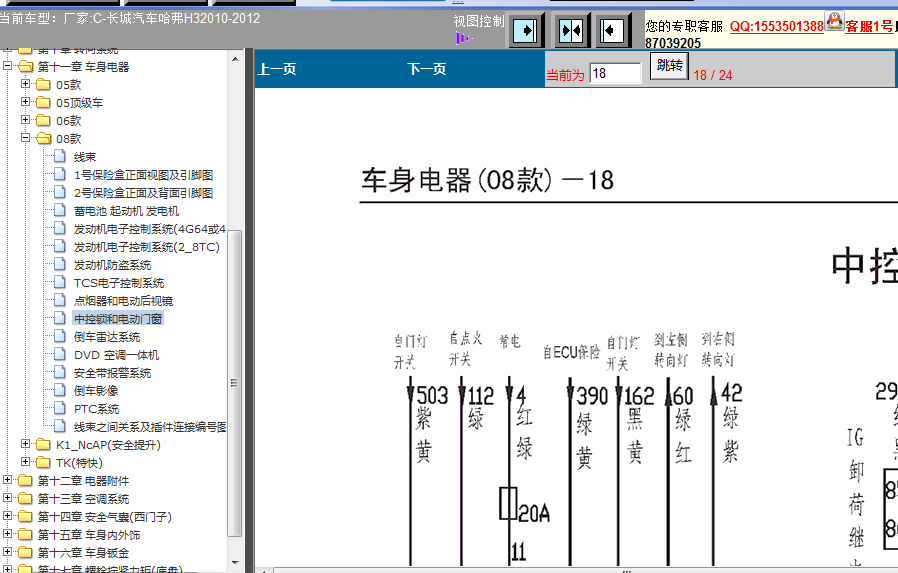
Task: Click the QQ penguin customer service icon
Action: point(834,21)
